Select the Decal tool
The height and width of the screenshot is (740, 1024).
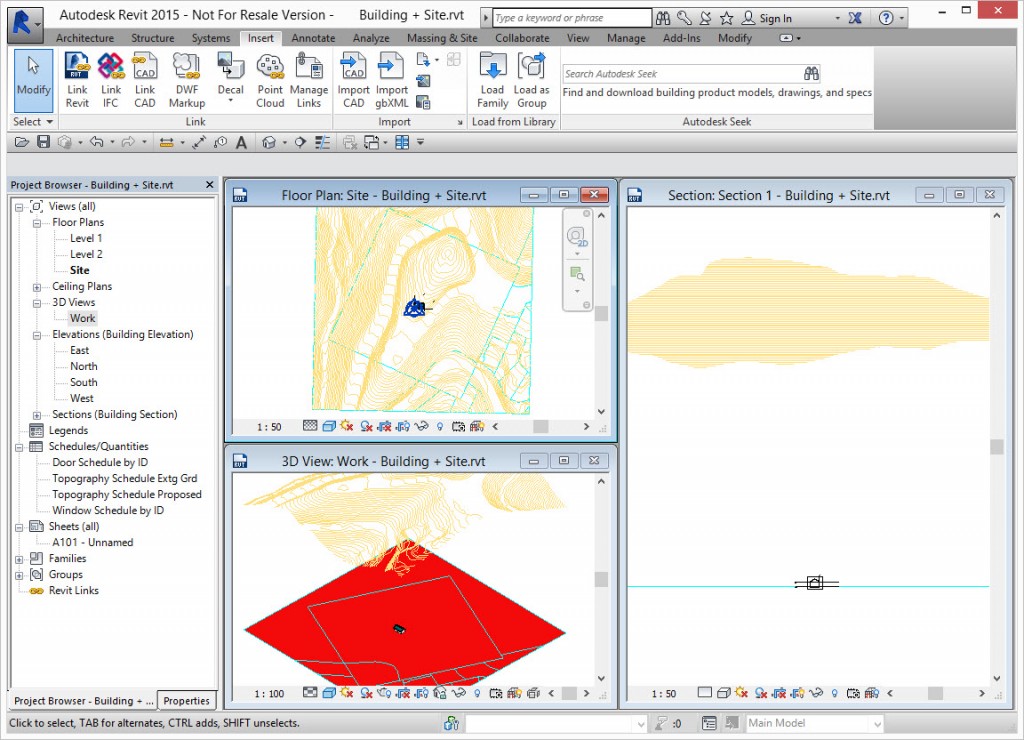[x=230, y=75]
